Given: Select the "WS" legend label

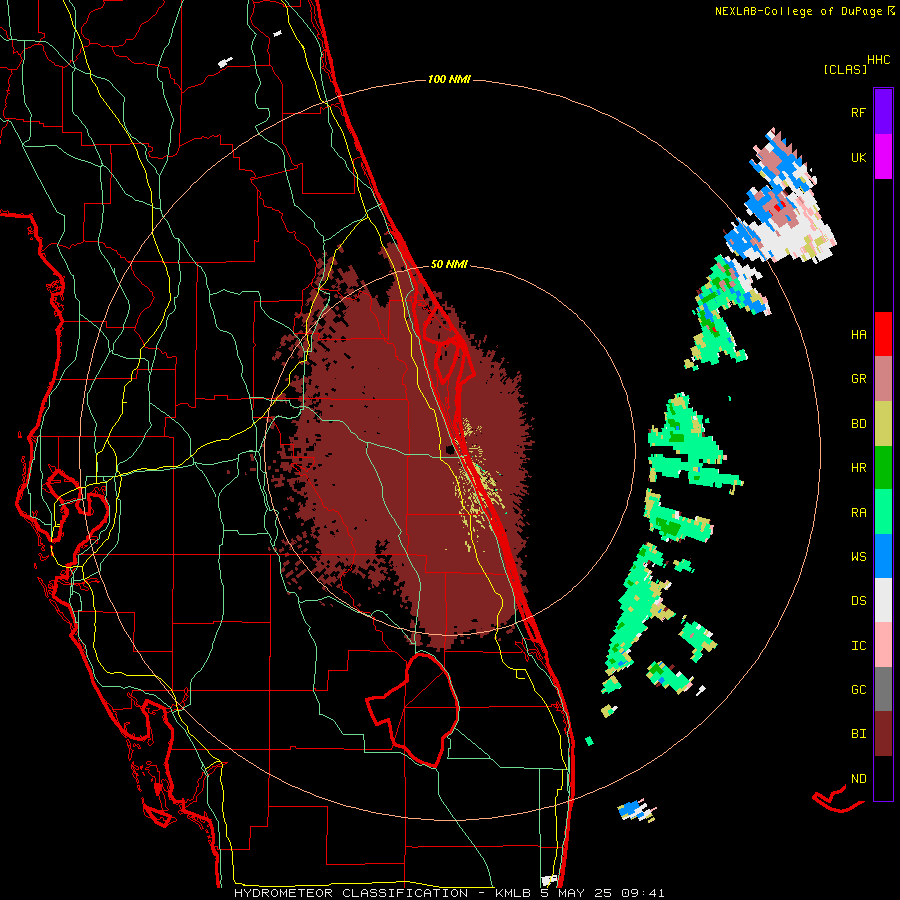Looking at the screenshot, I should coord(858,557).
